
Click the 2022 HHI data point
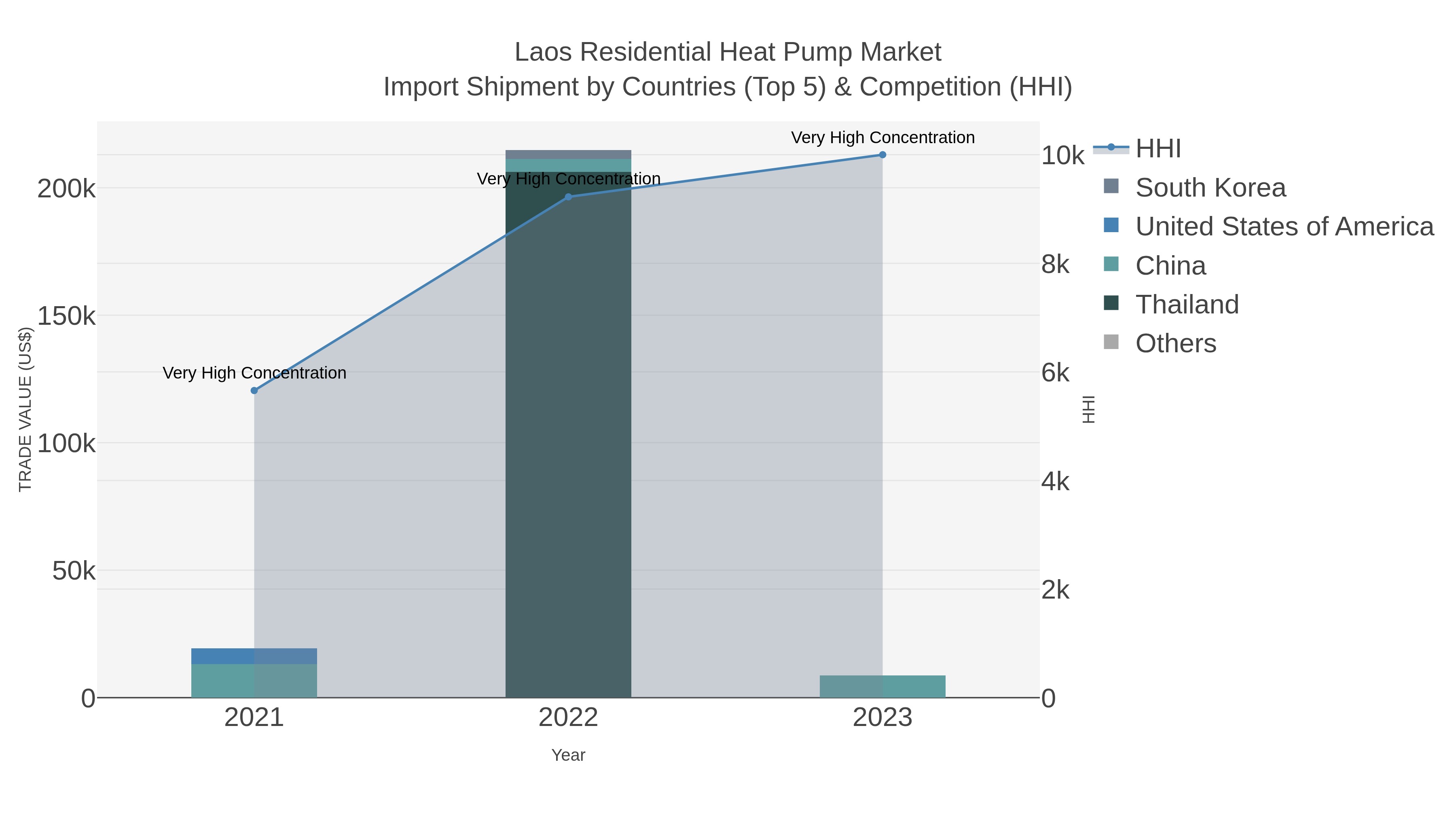(569, 197)
